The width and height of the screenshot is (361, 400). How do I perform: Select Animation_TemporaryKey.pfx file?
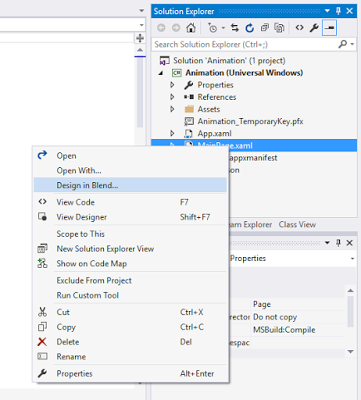tap(250, 121)
